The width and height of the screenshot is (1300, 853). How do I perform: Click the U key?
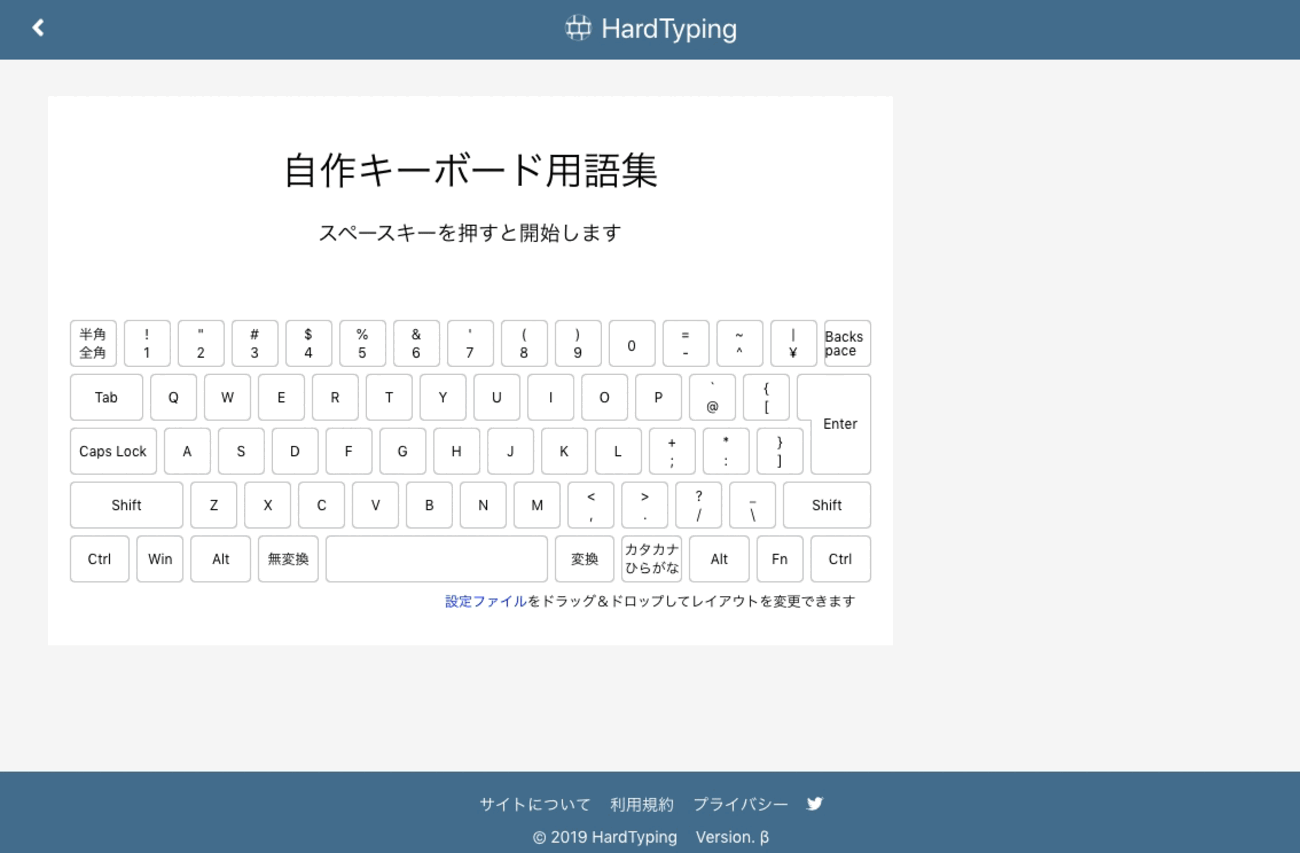[497, 397]
